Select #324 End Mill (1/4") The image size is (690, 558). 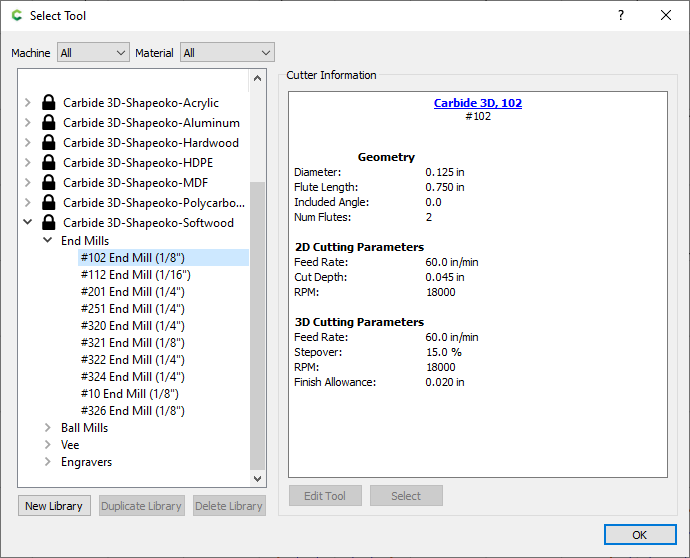[x=132, y=377]
